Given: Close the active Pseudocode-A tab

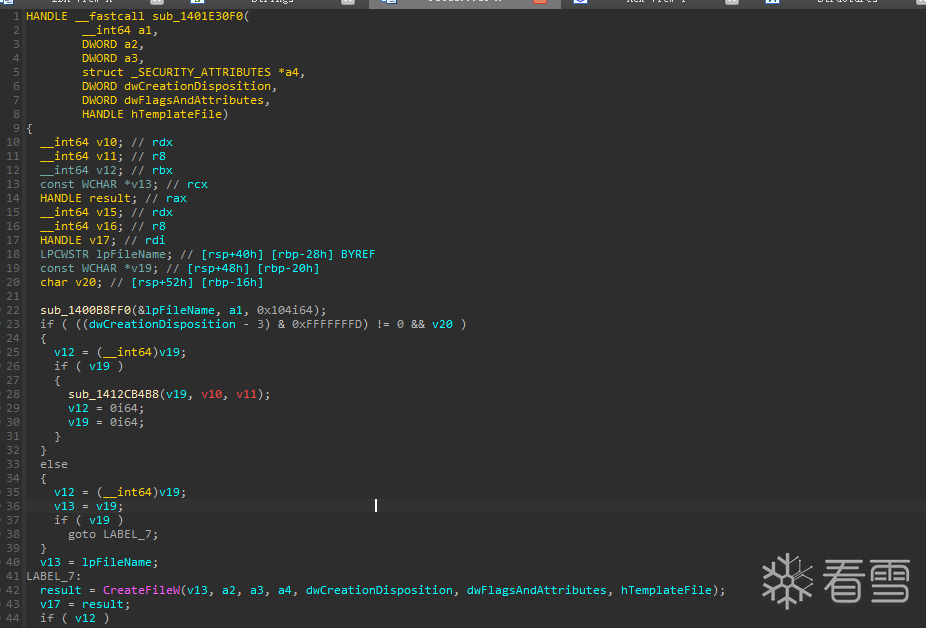Looking at the screenshot, I should click(x=540, y=2).
